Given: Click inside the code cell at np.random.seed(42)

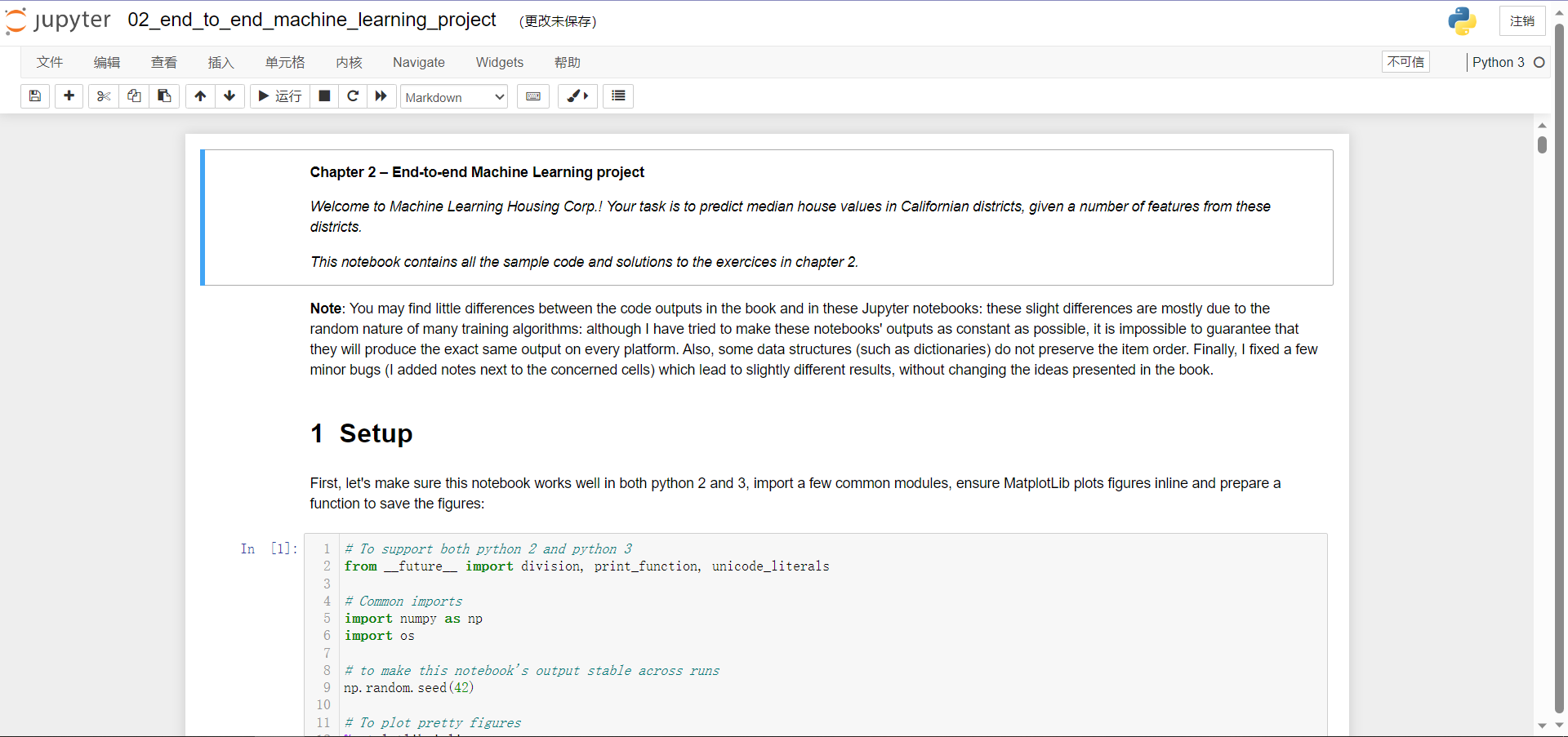Looking at the screenshot, I should point(409,687).
